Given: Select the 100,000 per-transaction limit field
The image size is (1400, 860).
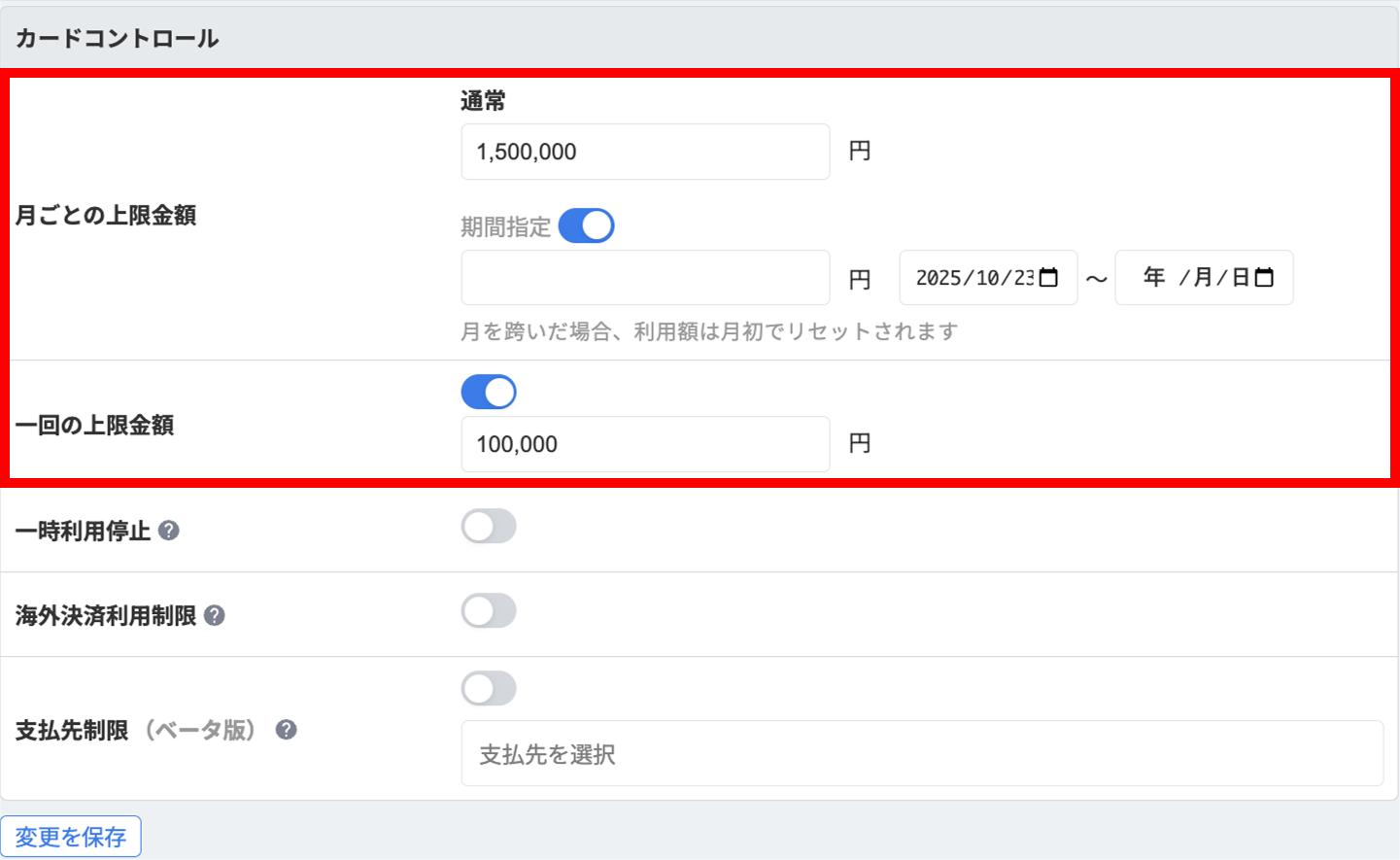Looking at the screenshot, I should coord(645,444).
